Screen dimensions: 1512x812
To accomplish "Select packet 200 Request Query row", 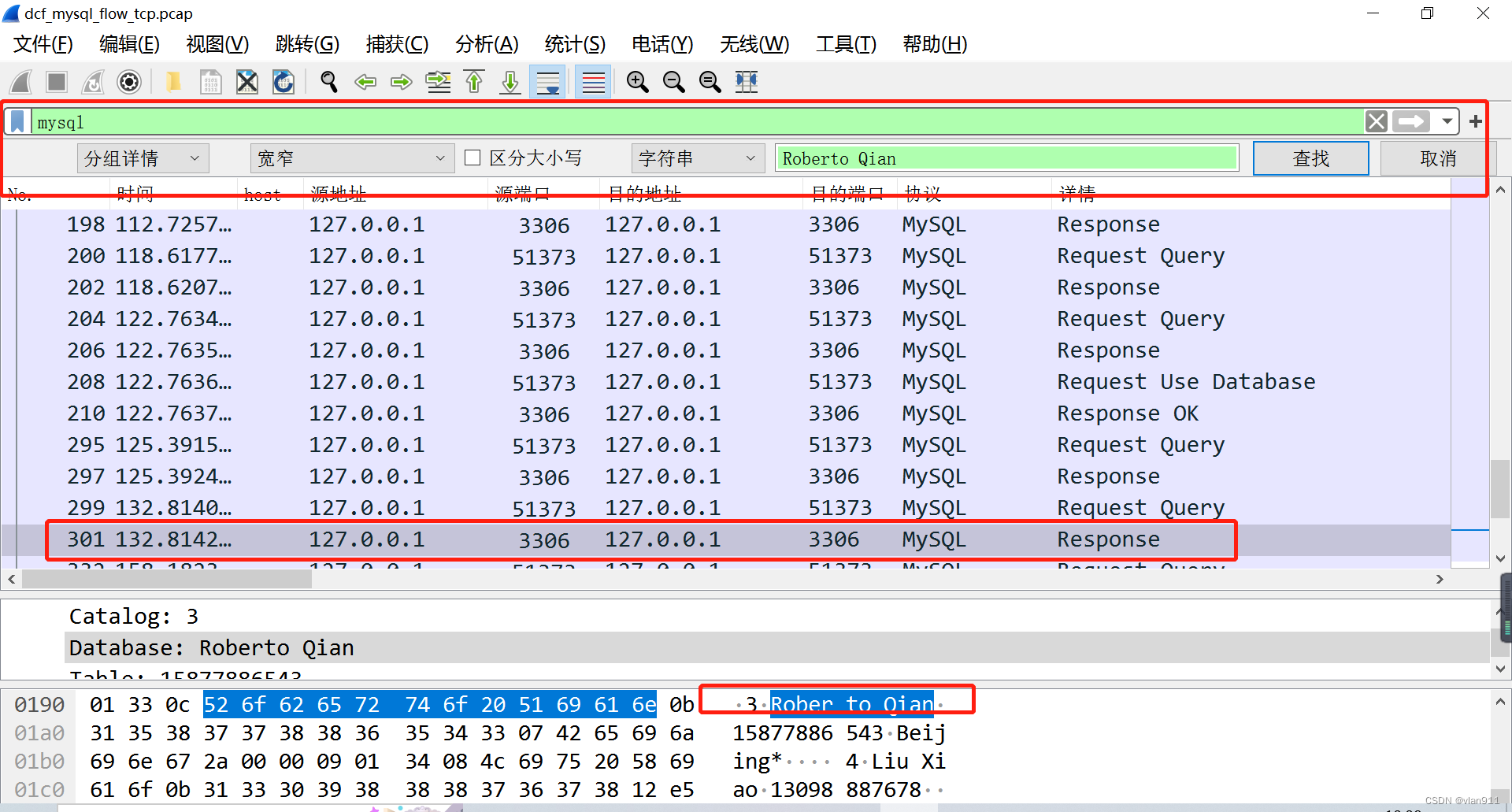I will [725, 256].
